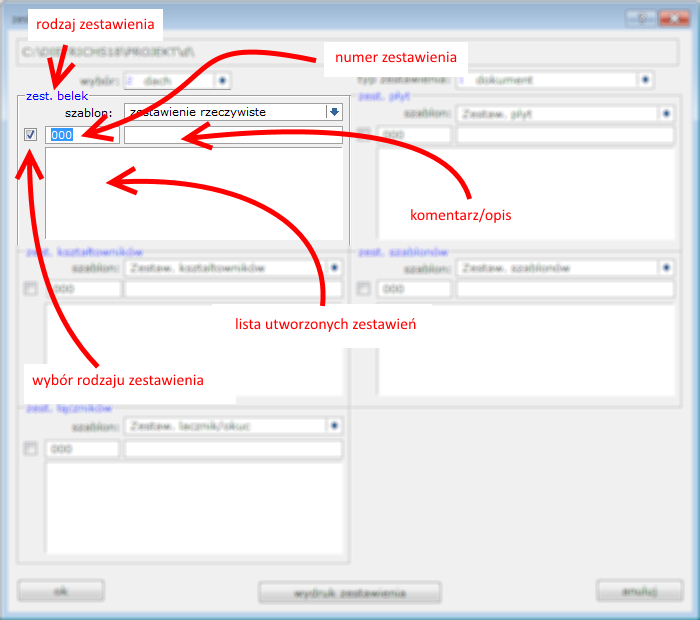The height and width of the screenshot is (620, 700).
Task: Click the ok button
Action: click(x=61, y=591)
